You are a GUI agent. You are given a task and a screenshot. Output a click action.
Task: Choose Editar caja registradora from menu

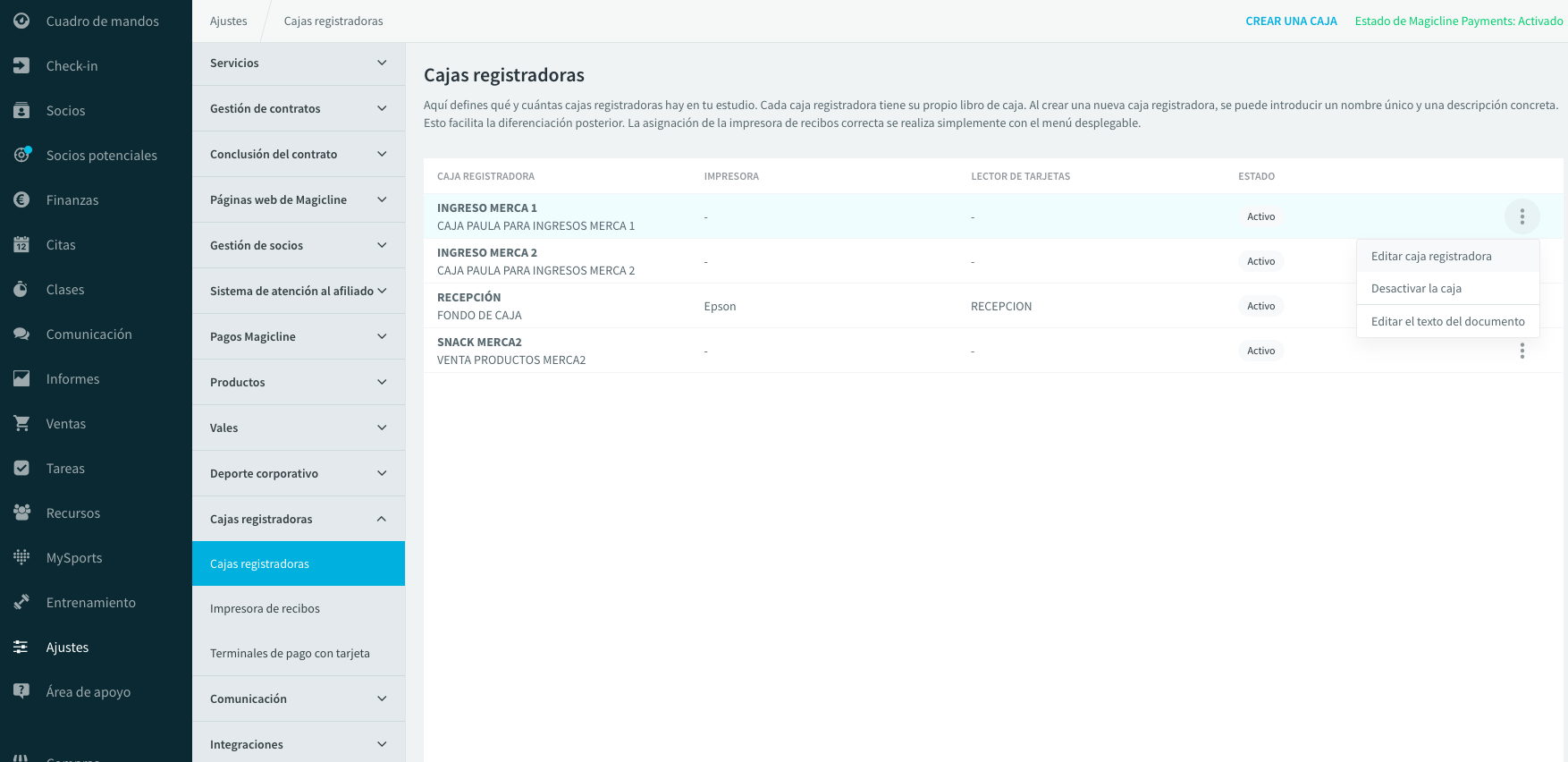tap(1447, 256)
